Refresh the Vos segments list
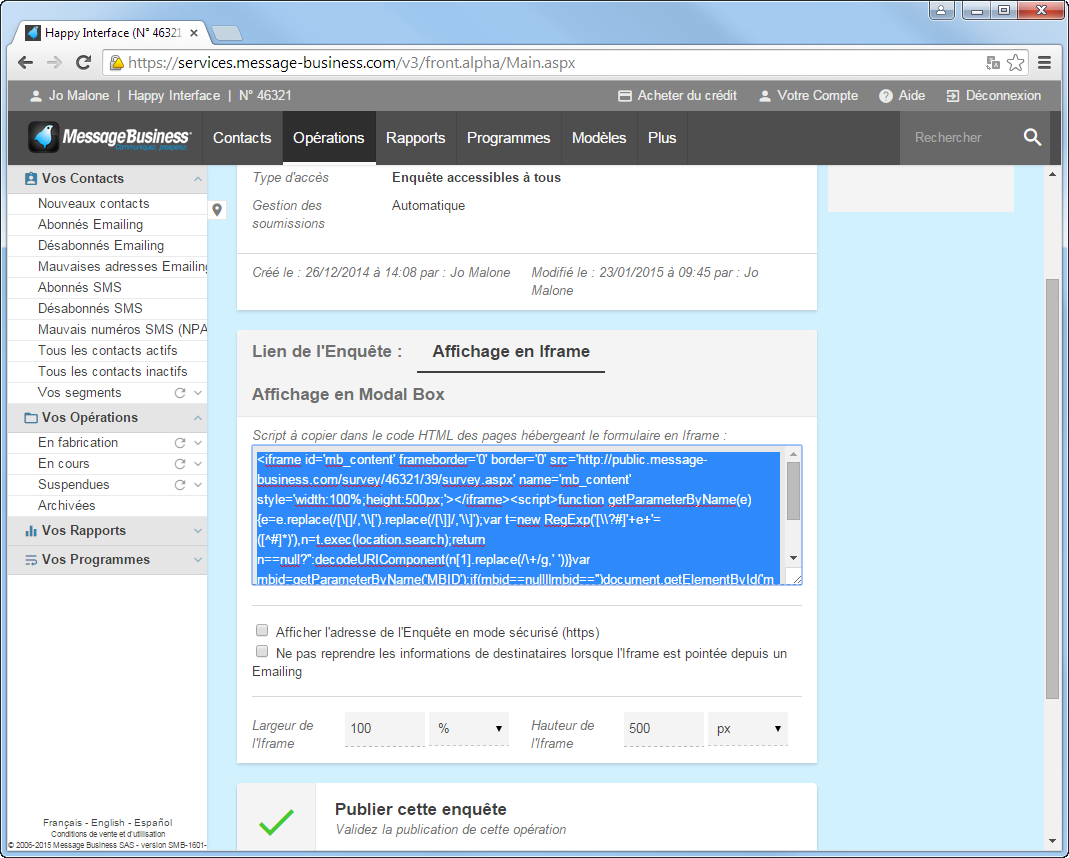The image size is (1069, 858). tap(180, 393)
